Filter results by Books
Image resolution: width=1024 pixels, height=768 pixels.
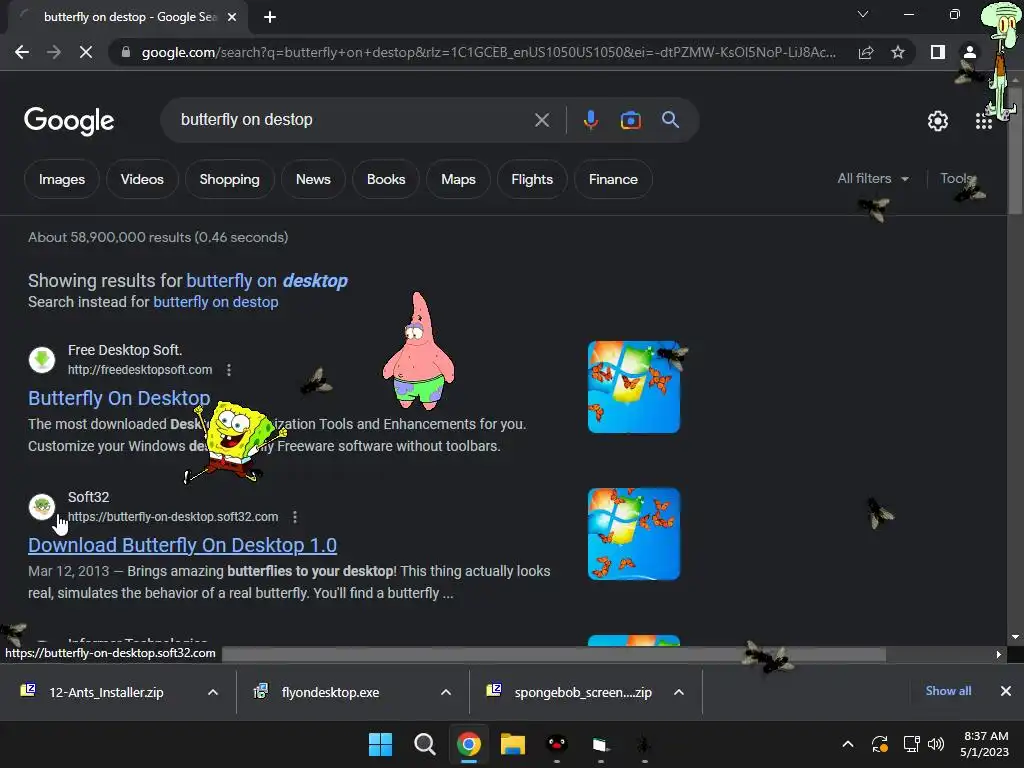click(x=386, y=179)
